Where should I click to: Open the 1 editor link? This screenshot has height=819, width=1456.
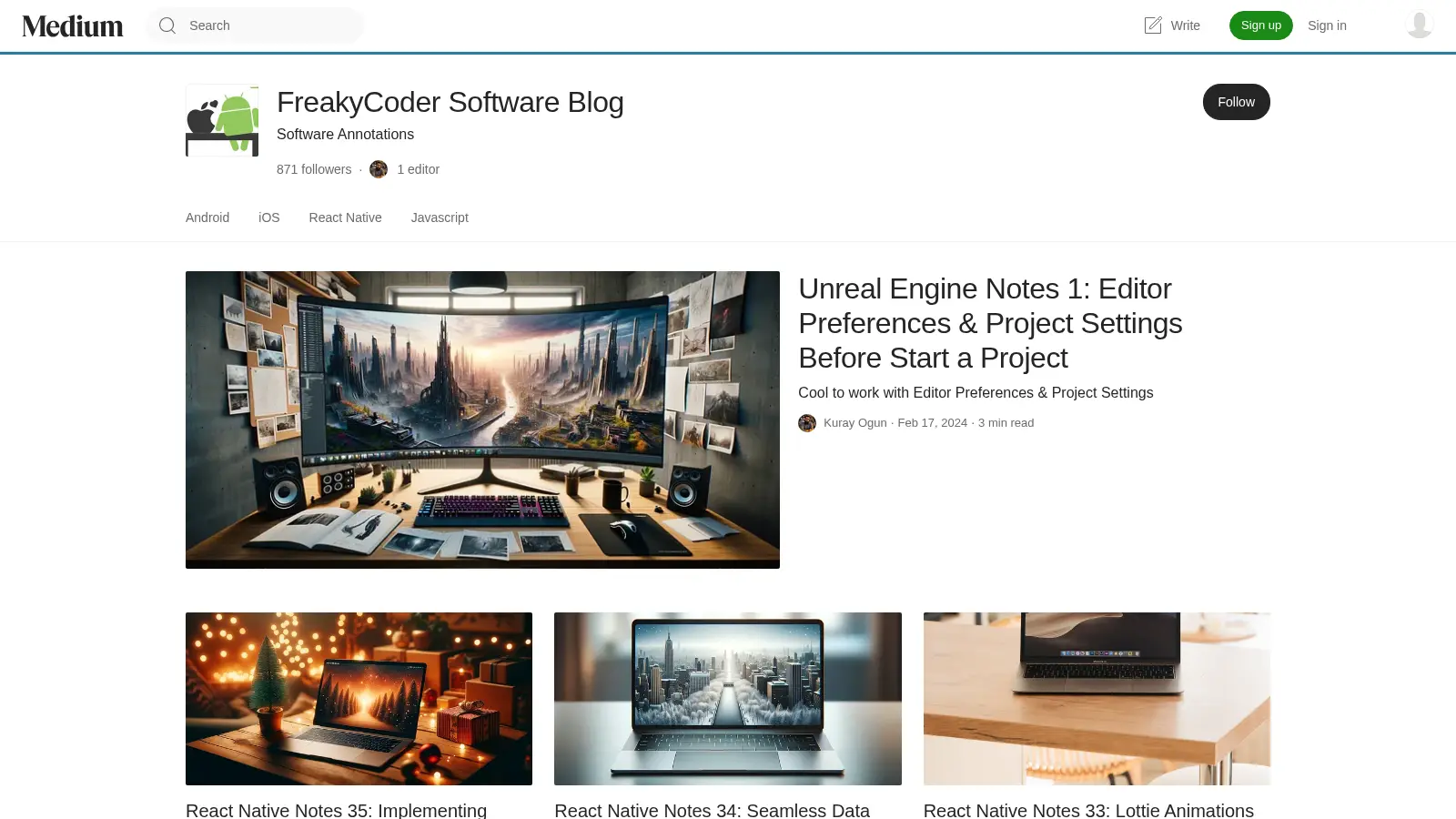coord(419,169)
